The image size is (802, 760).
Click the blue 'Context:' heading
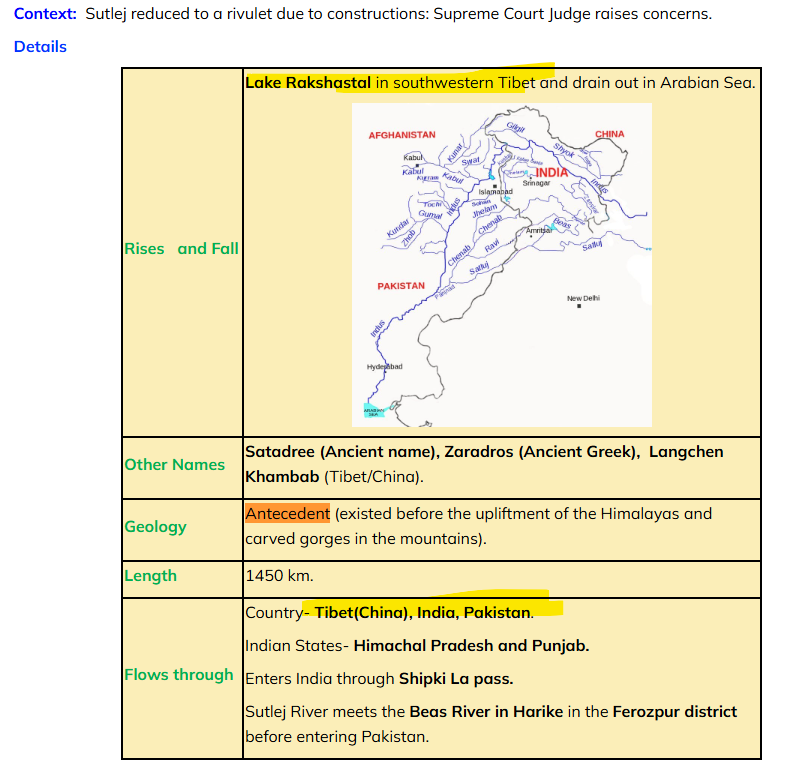point(45,14)
